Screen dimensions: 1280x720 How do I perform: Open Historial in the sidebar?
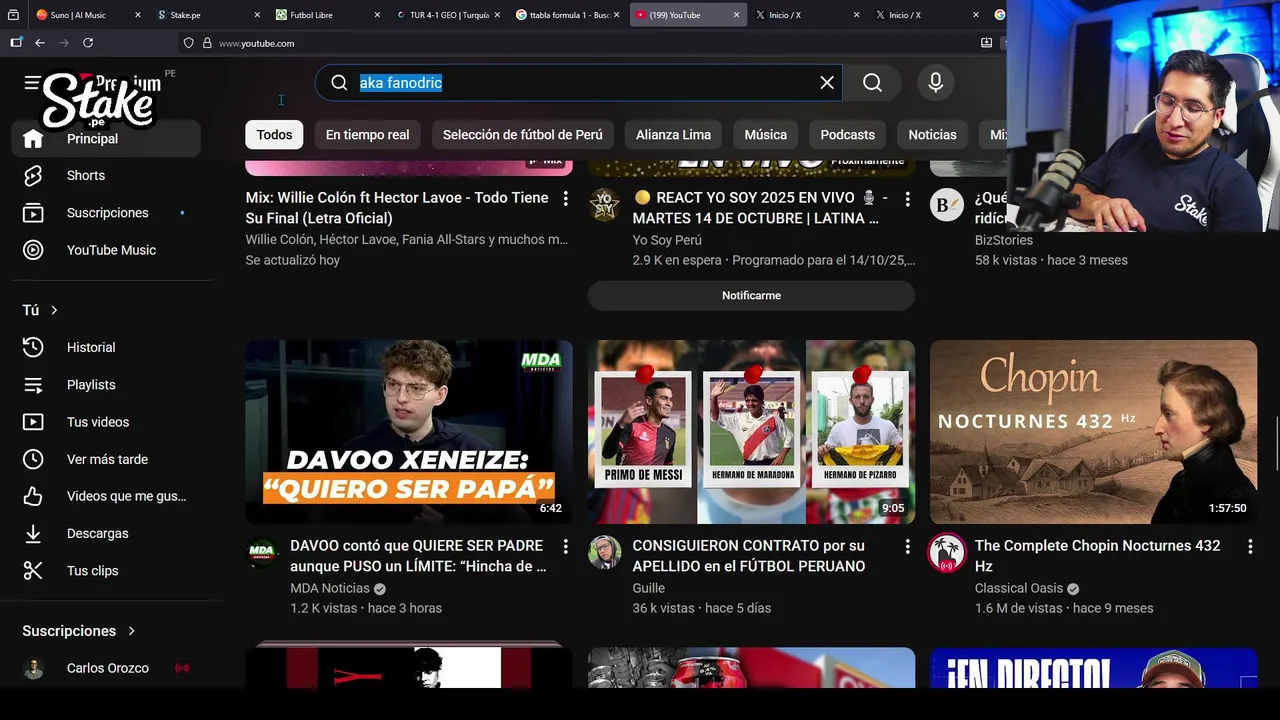(x=106, y=347)
